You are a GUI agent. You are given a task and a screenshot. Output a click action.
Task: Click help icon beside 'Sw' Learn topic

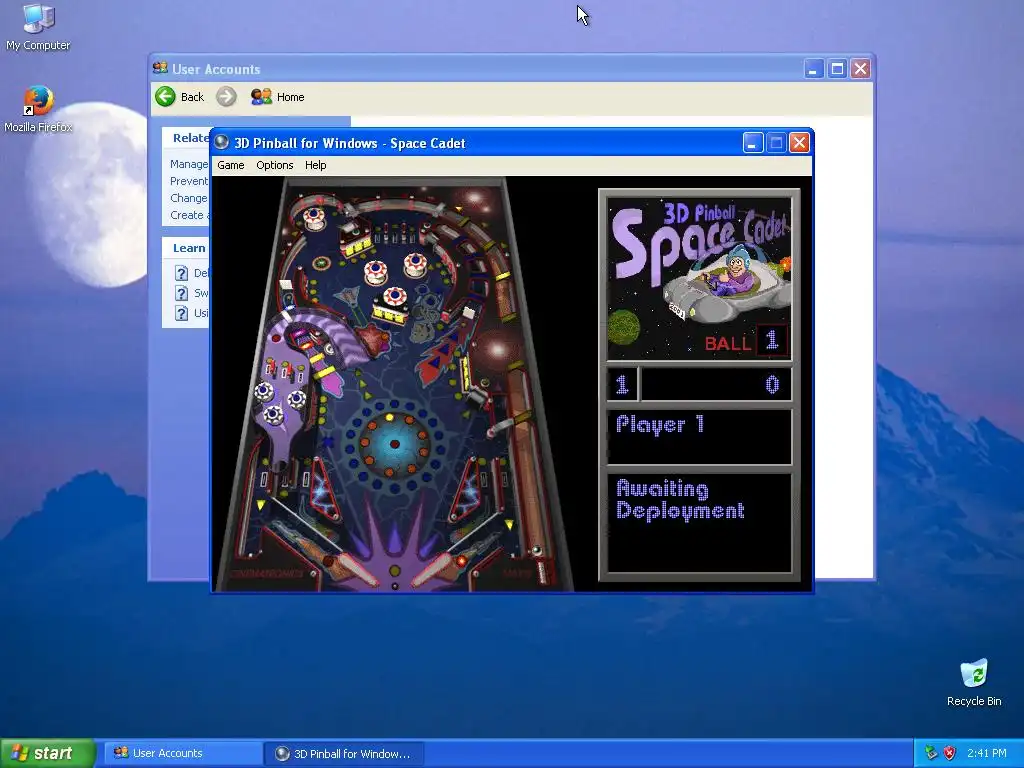pos(182,293)
